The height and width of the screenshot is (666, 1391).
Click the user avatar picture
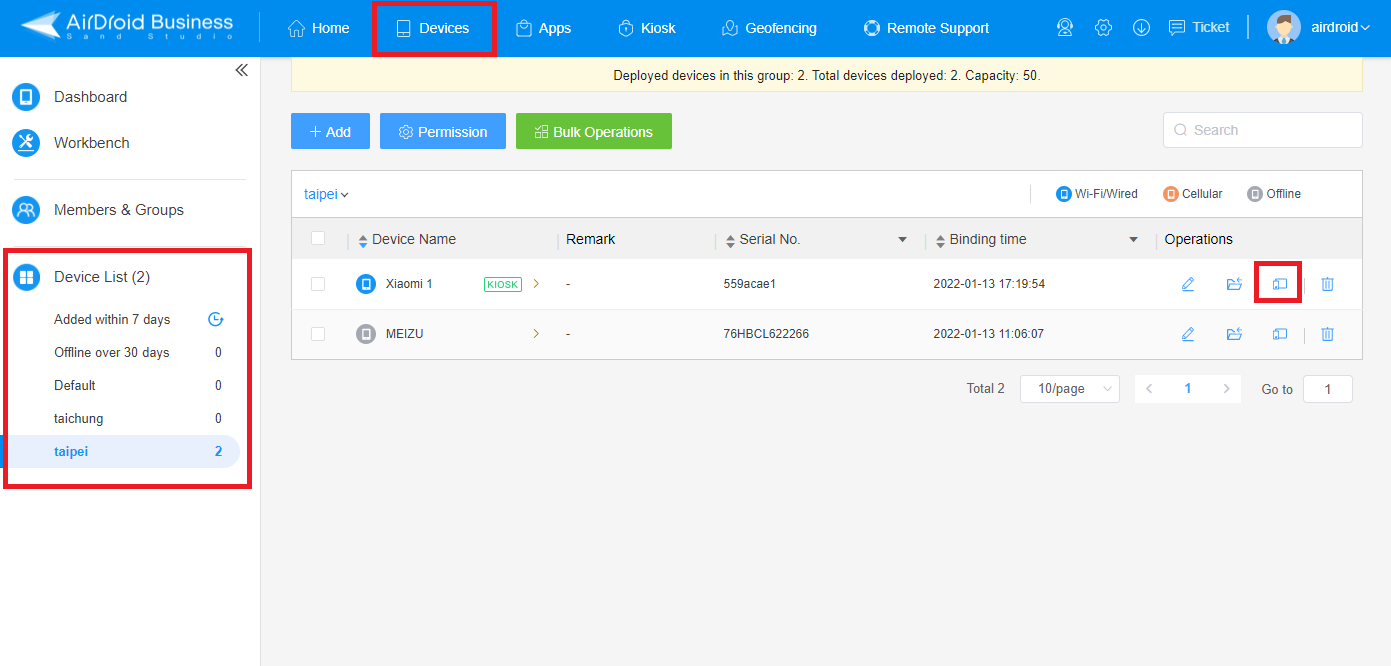coord(1283,27)
